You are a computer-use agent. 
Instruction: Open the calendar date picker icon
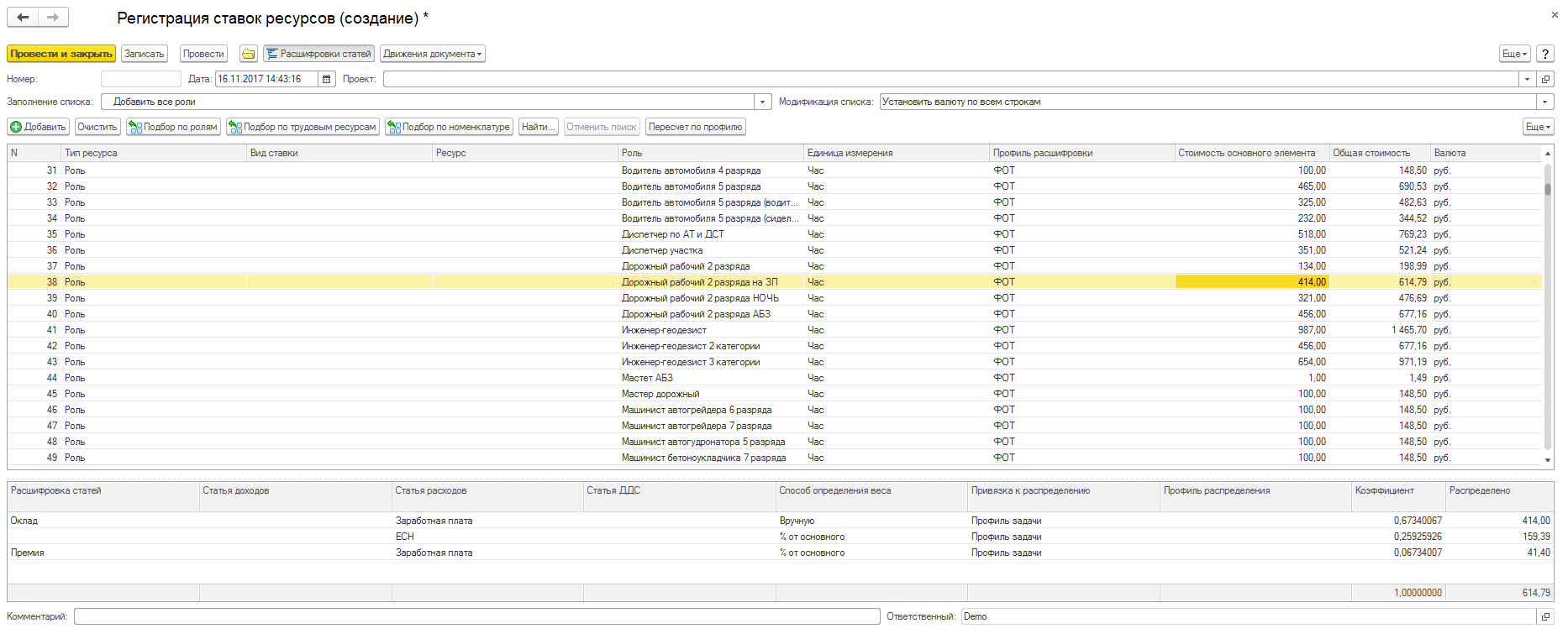327,79
